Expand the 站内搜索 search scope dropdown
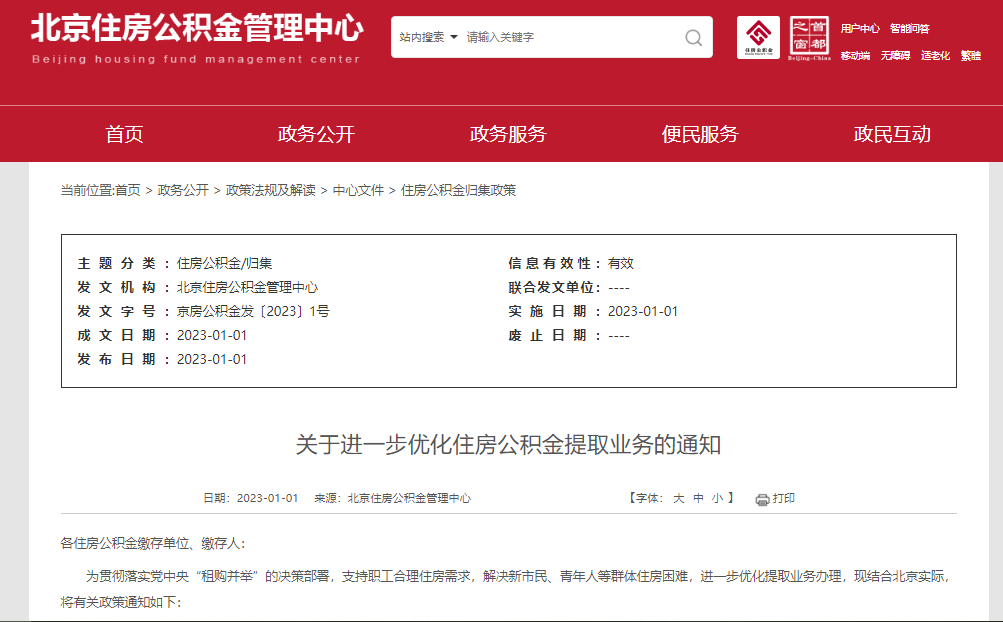Viewport: 1003px width, 622px height. point(428,37)
